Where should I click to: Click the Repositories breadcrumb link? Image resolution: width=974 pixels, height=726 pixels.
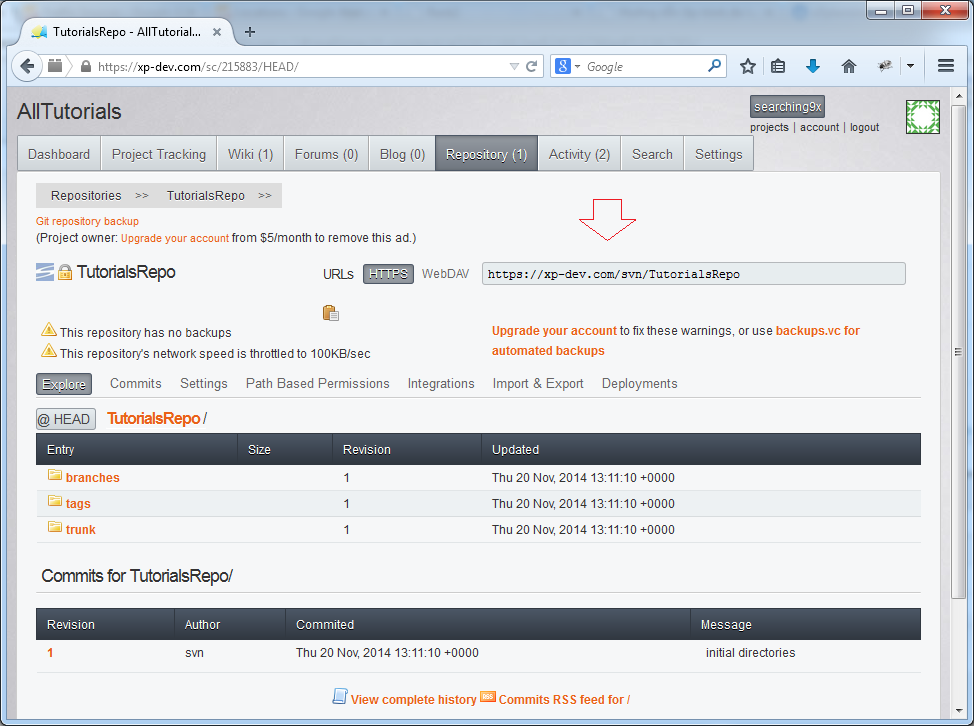point(86,196)
